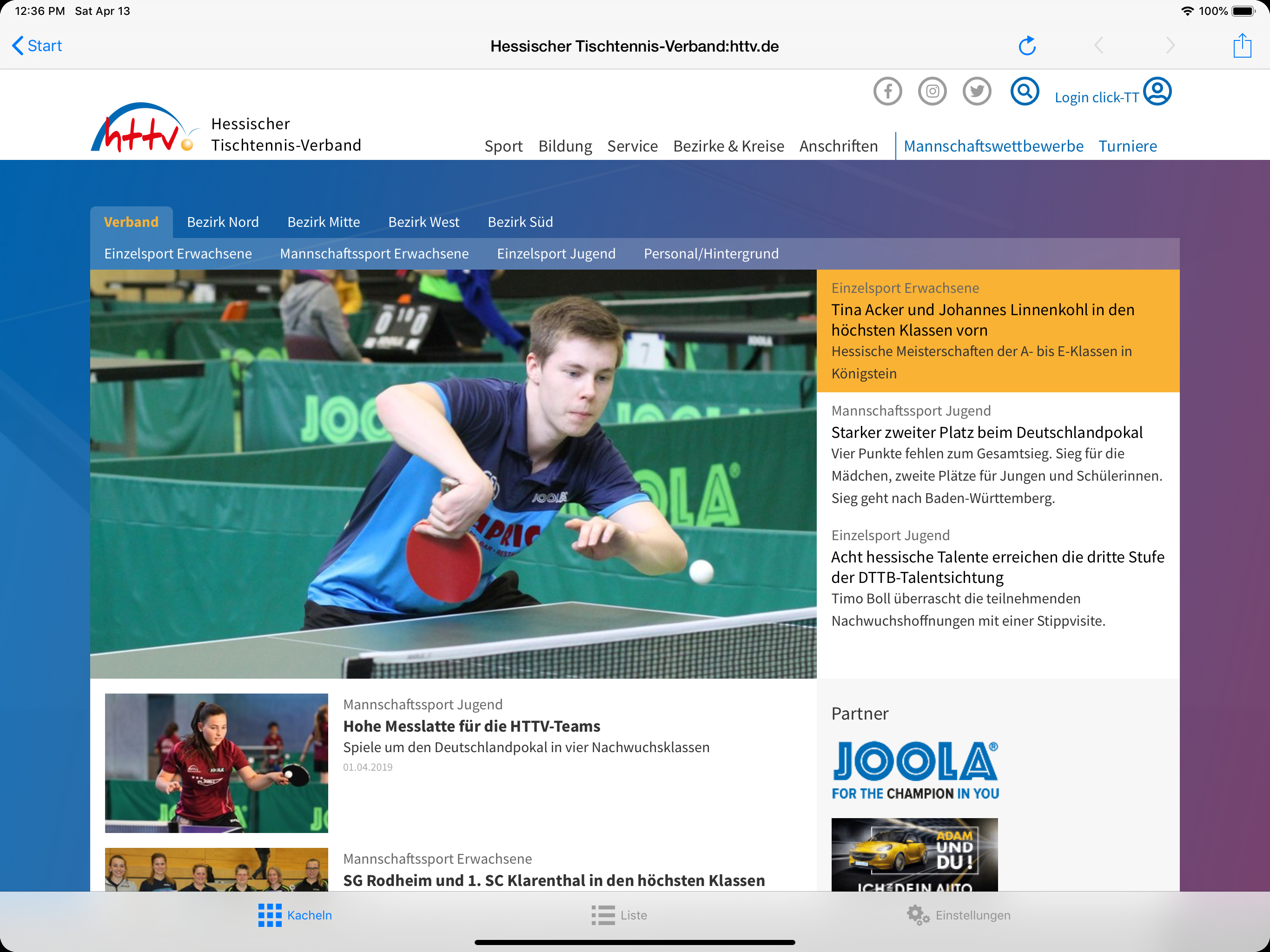
Task: Open Acht hessische Talente article
Action: coord(997,567)
